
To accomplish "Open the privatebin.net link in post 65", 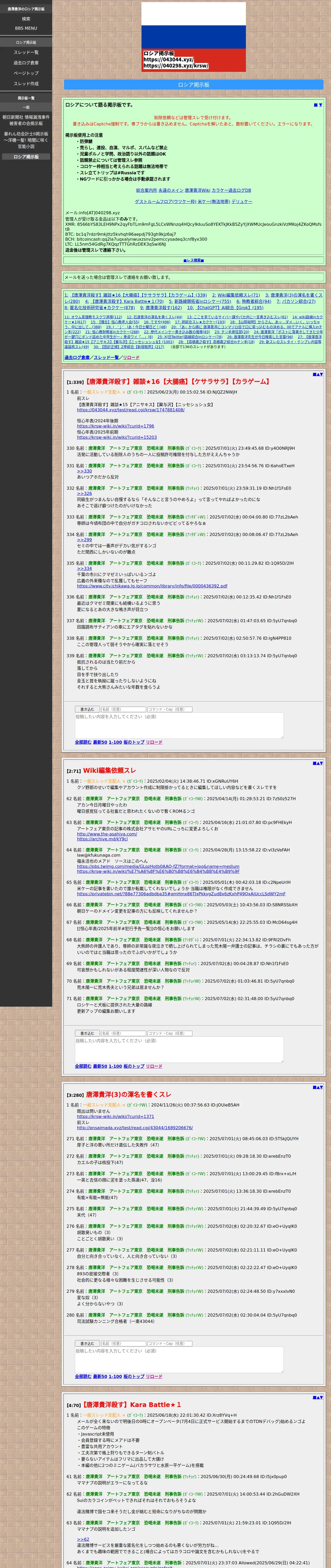I will tap(181, 894).
